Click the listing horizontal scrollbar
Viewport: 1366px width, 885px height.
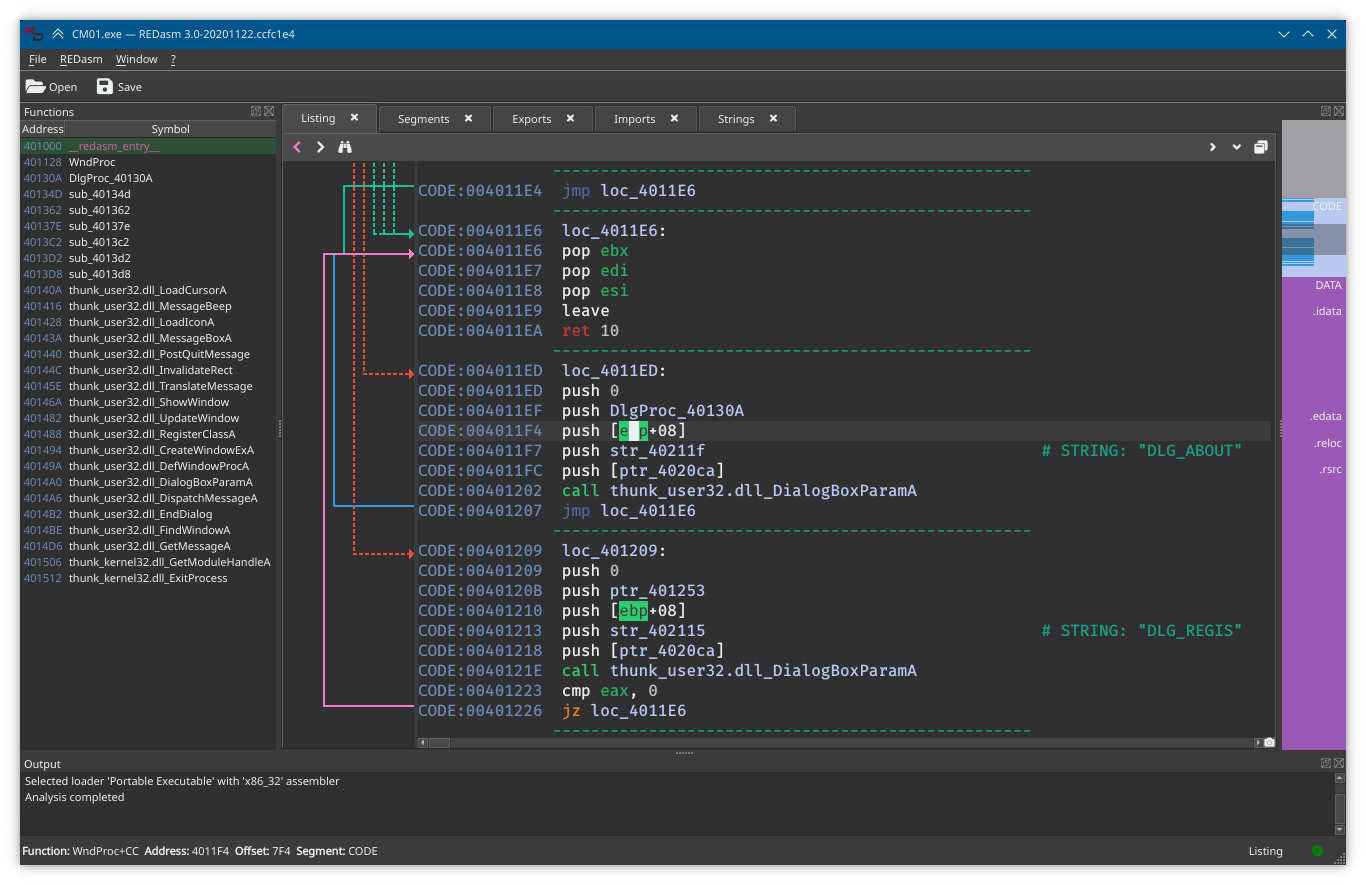click(x=840, y=743)
